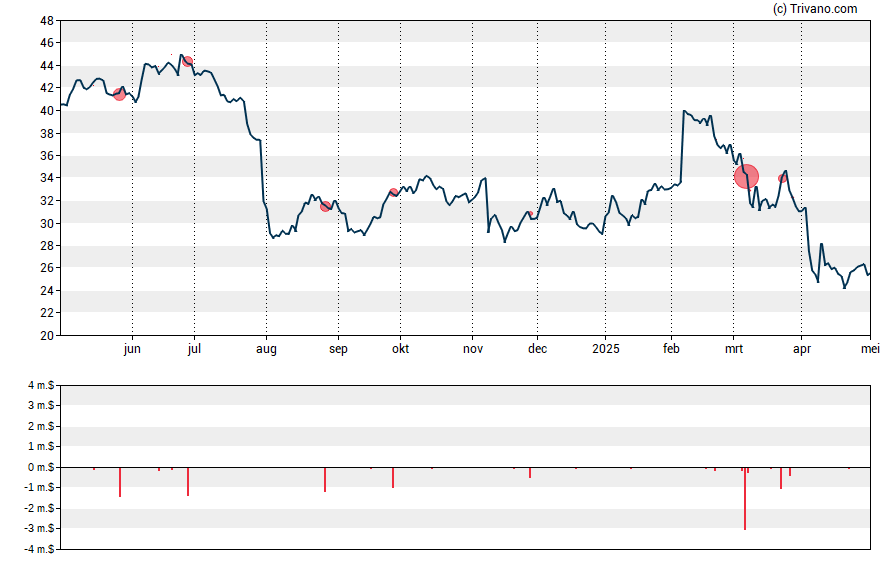Image resolution: width=888 pixels, height=565 pixels.
Task: Click the red marker just before jul
Action: tap(187, 61)
